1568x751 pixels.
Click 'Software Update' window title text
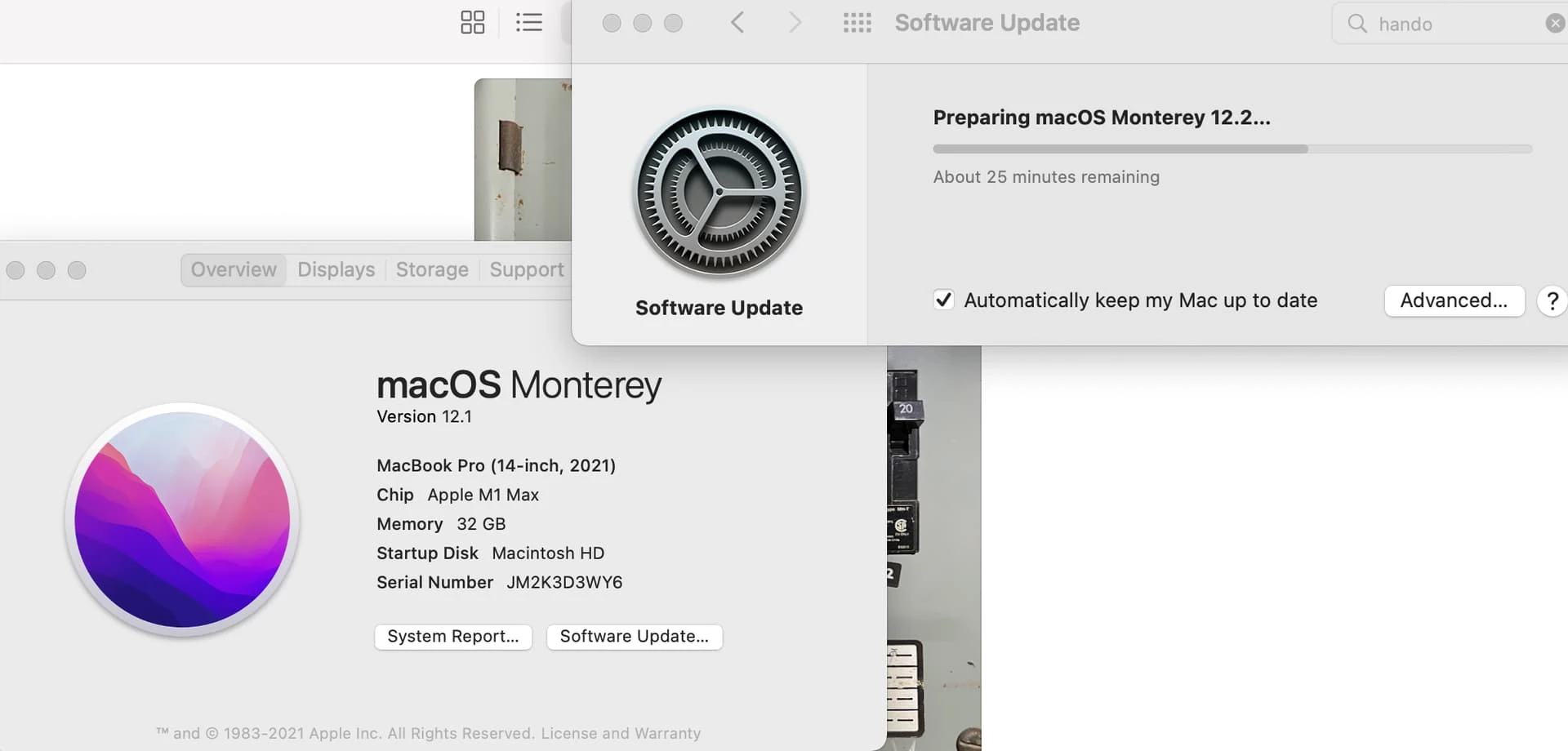click(x=987, y=23)
